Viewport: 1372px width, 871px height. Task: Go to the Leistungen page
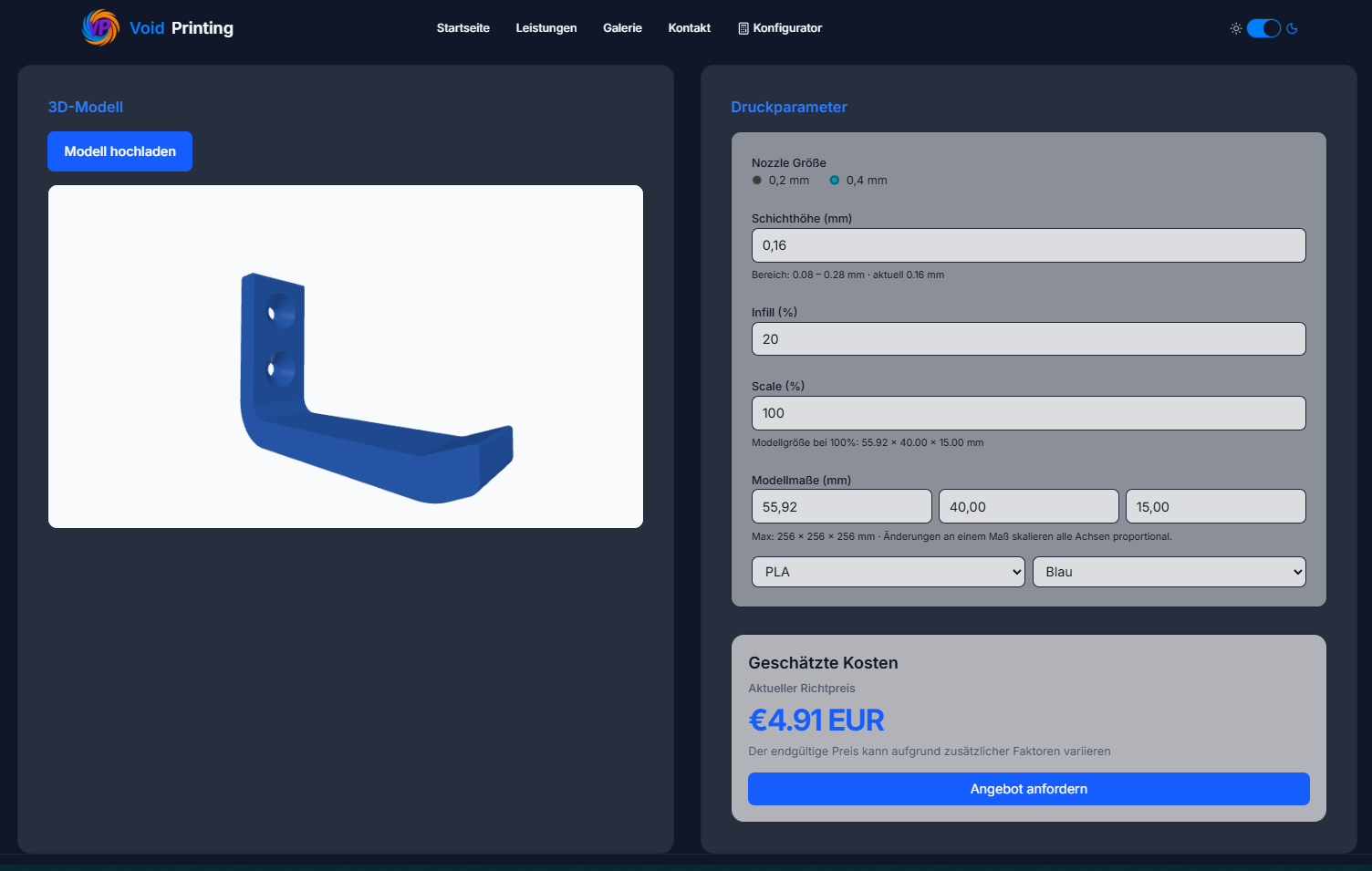pyautogui.click(x=546, y=28)
